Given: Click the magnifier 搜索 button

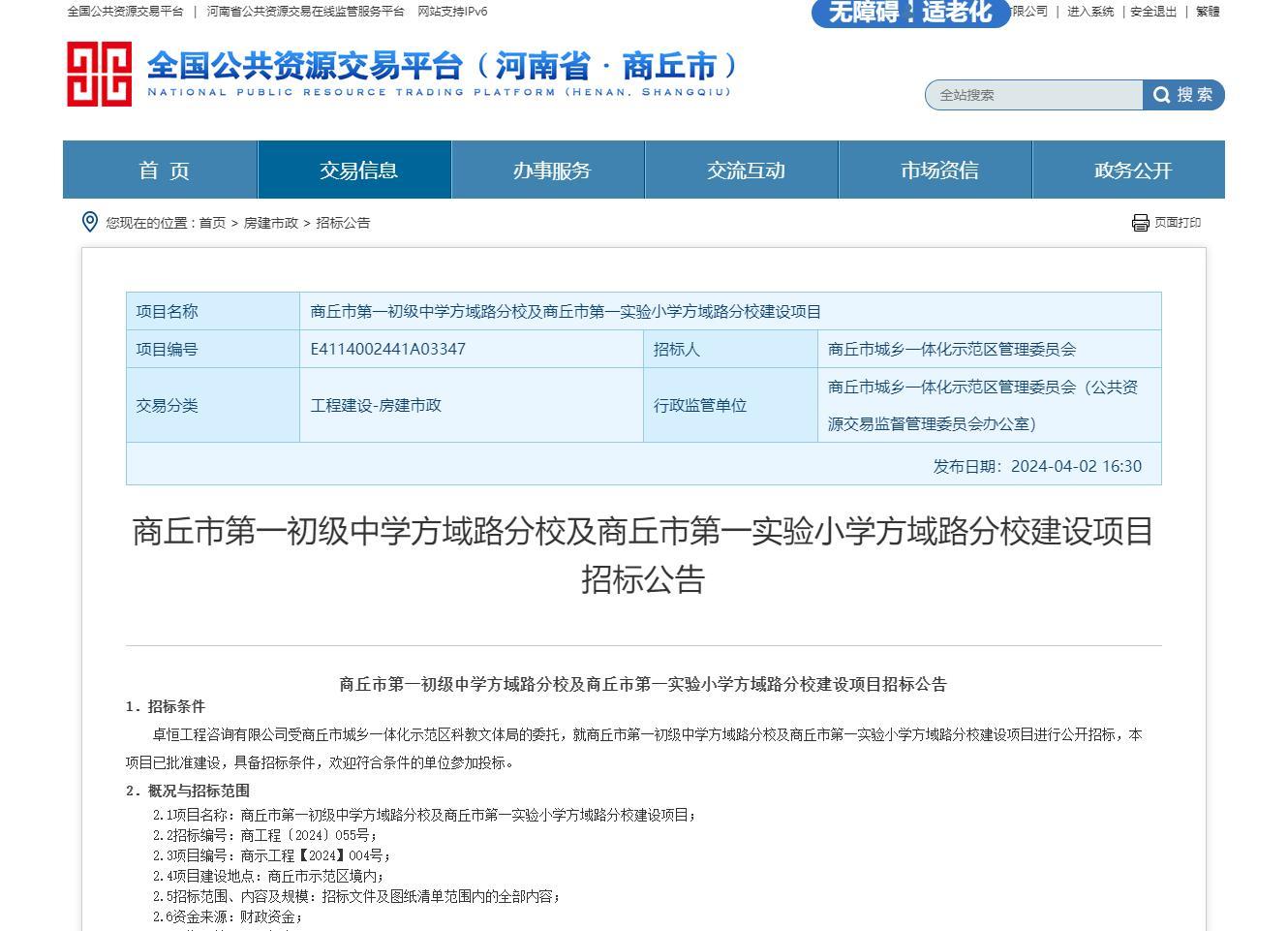Looking at the screenshot, I should 1183,95.
